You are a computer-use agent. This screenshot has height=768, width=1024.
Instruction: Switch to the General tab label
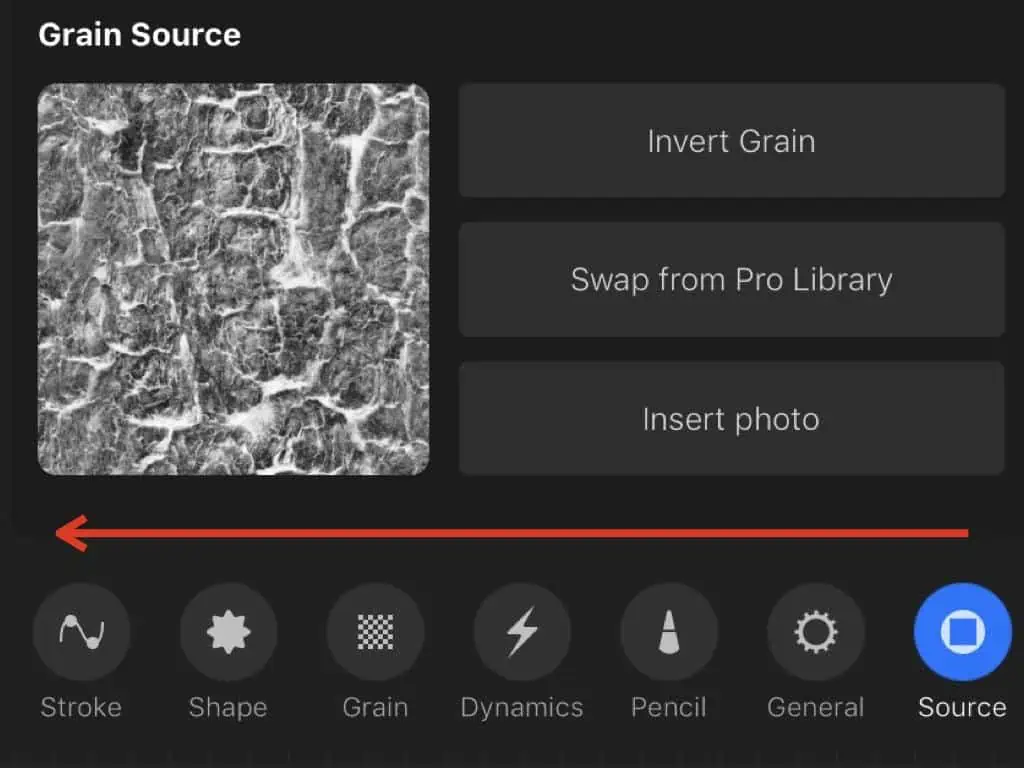point(816,707)
